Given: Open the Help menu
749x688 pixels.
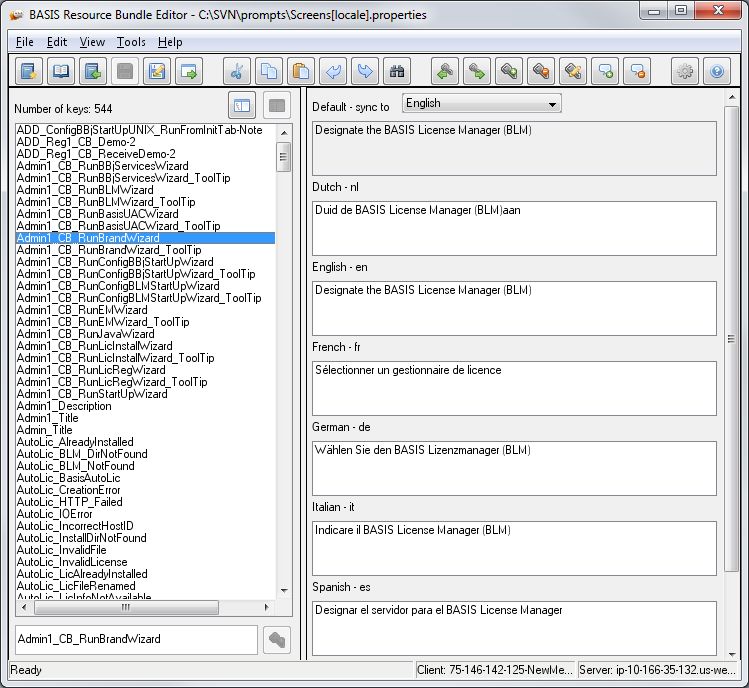Looking at the screenshot, I should [x=170, y=42].
